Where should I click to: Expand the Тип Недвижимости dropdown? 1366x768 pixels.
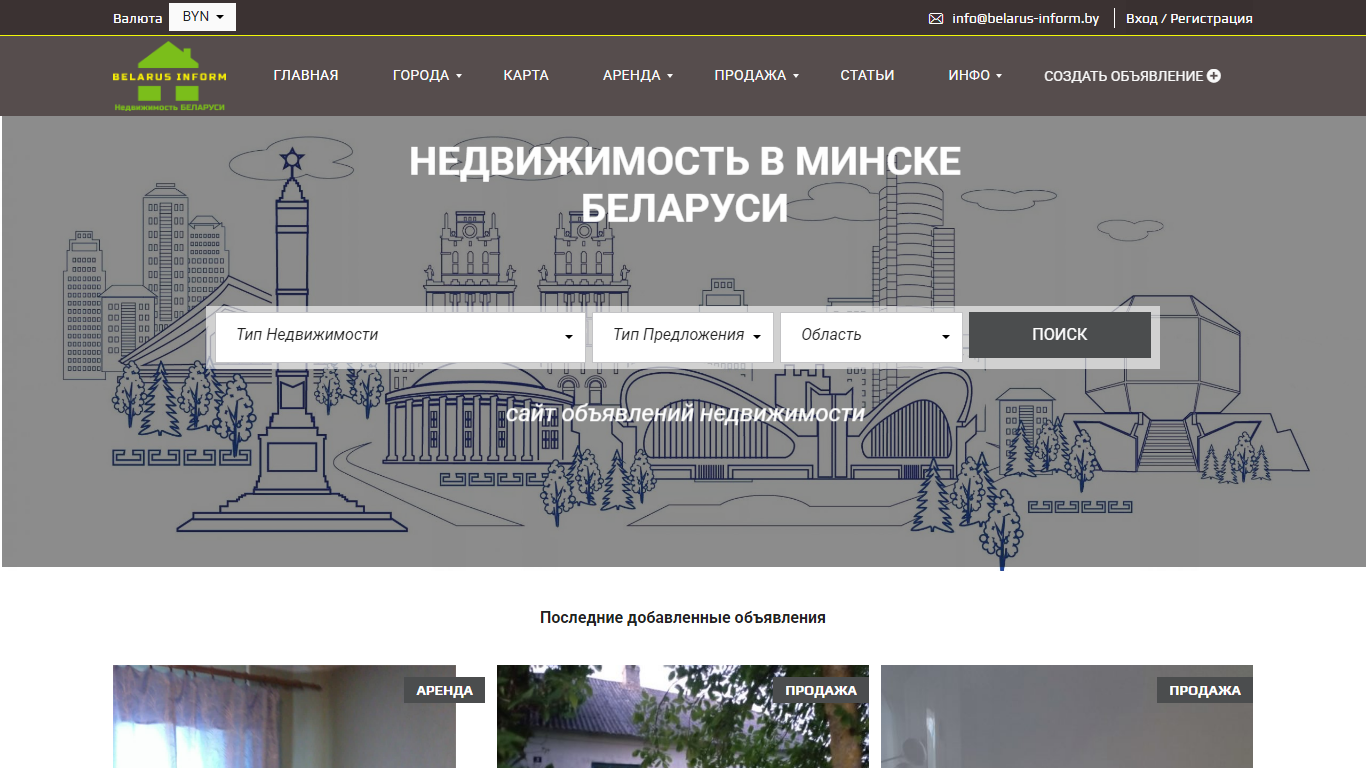(400, 335)
